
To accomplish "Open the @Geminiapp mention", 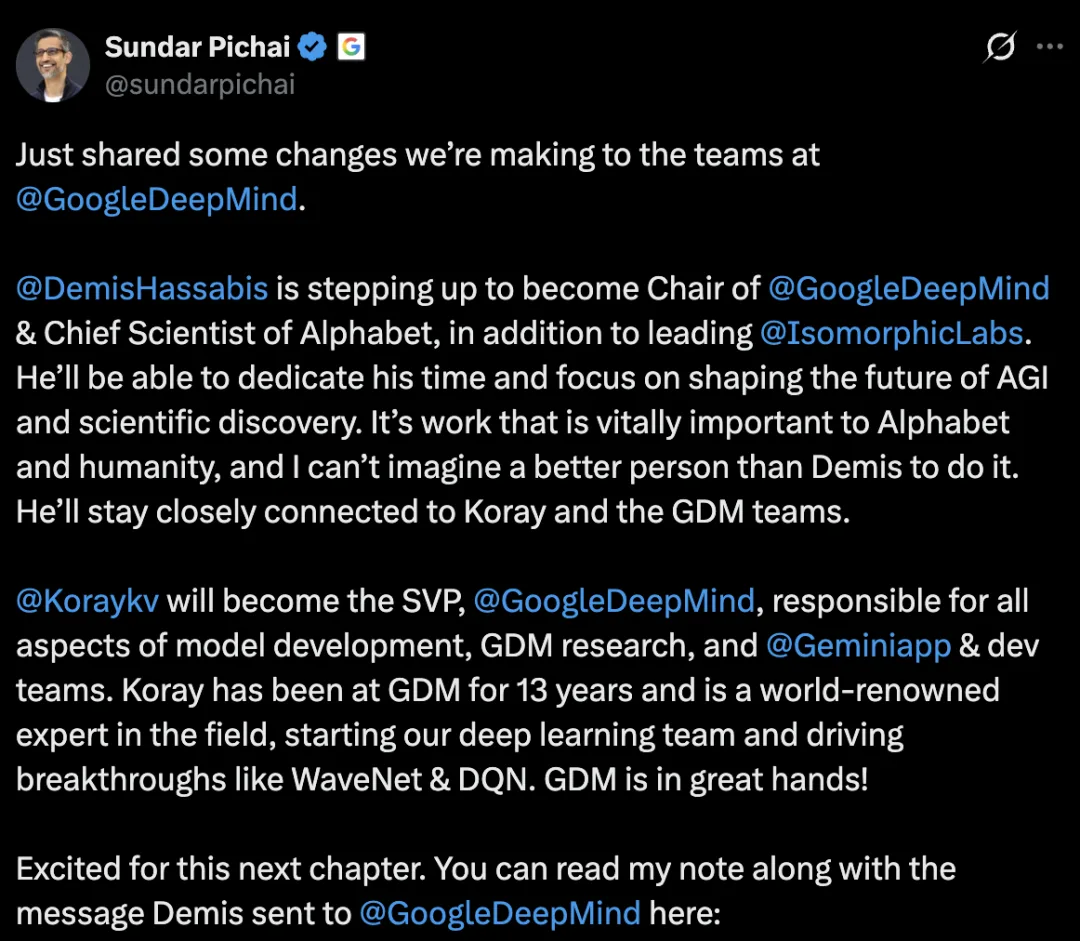I will point(858,646).
